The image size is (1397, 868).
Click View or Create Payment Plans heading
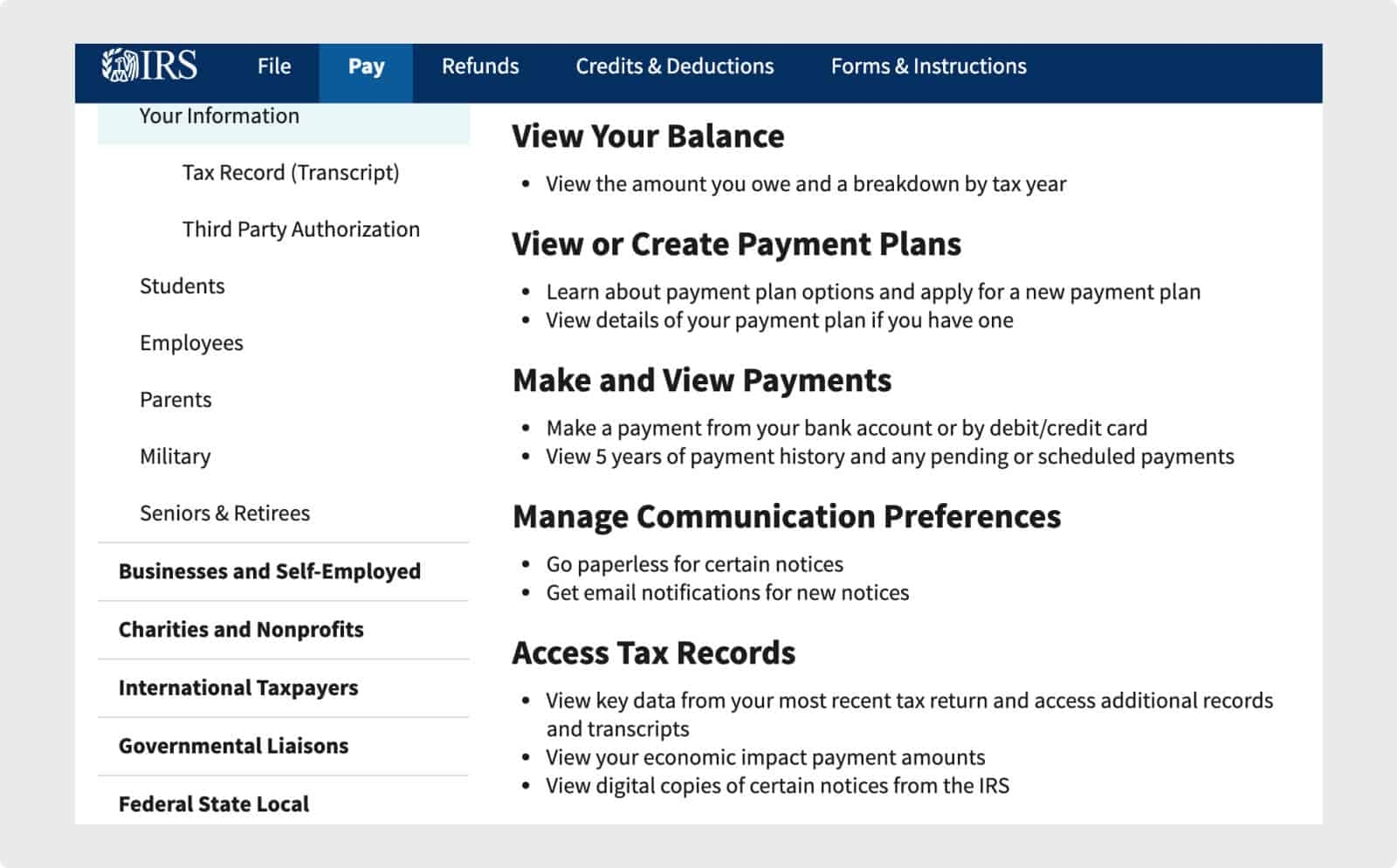[x=736, y=245]
